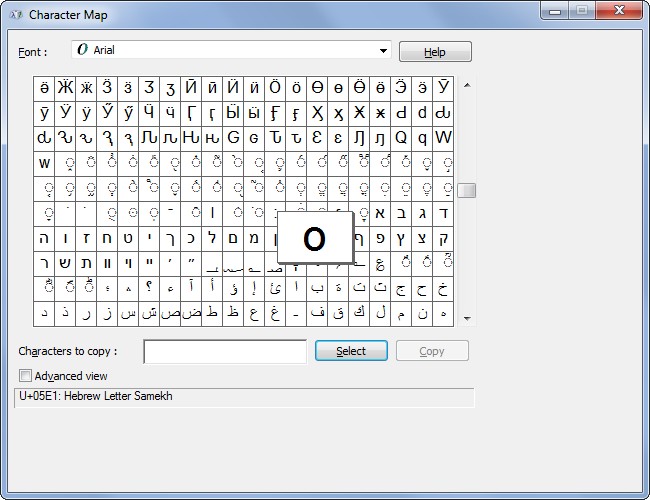Click the greyed-out Copy button
The height and width of the screenshot is (500, 650).
click(x=432, y=351)
